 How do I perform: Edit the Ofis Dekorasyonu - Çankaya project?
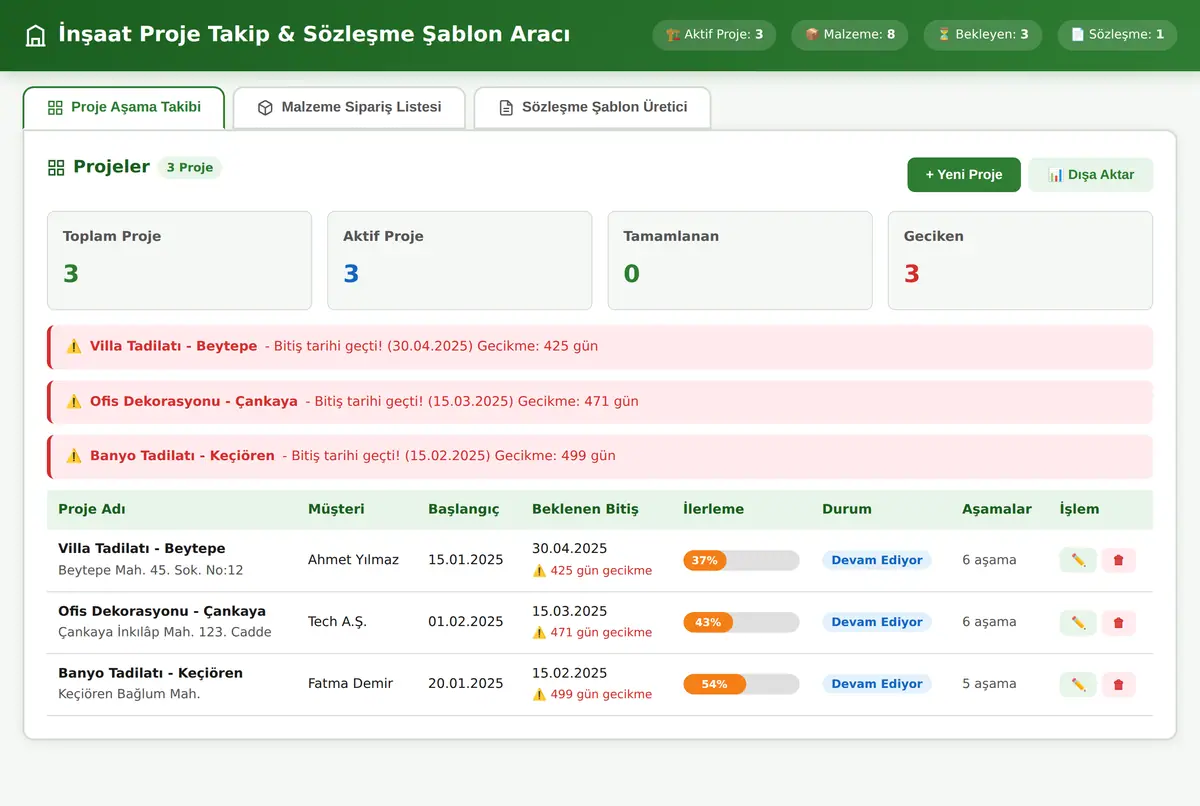tap(1078, 622)
